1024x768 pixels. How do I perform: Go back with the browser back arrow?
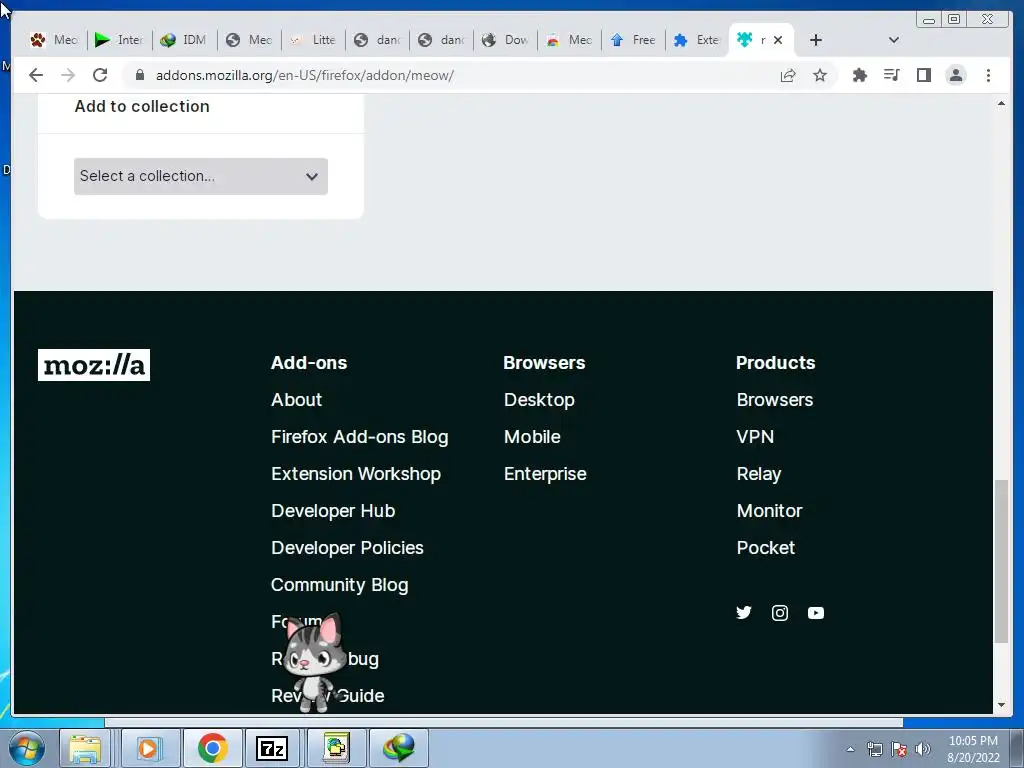(x=36, y=75)
